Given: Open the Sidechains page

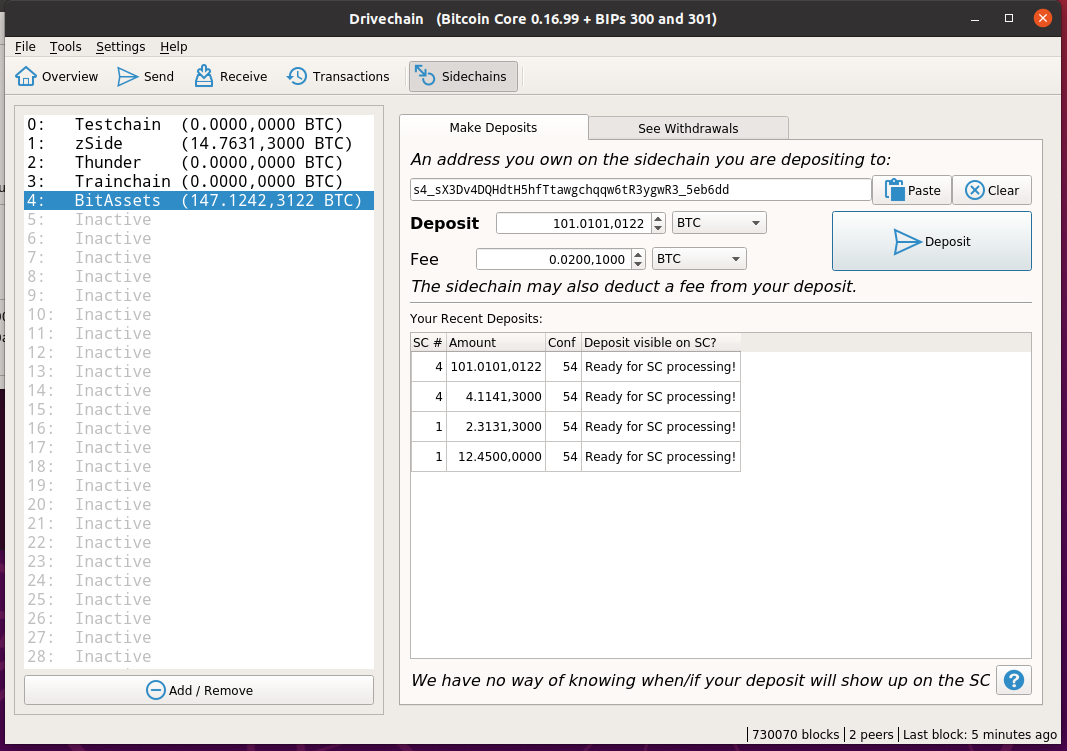Looking at the screenshot, I should click(x=462, y=76).
